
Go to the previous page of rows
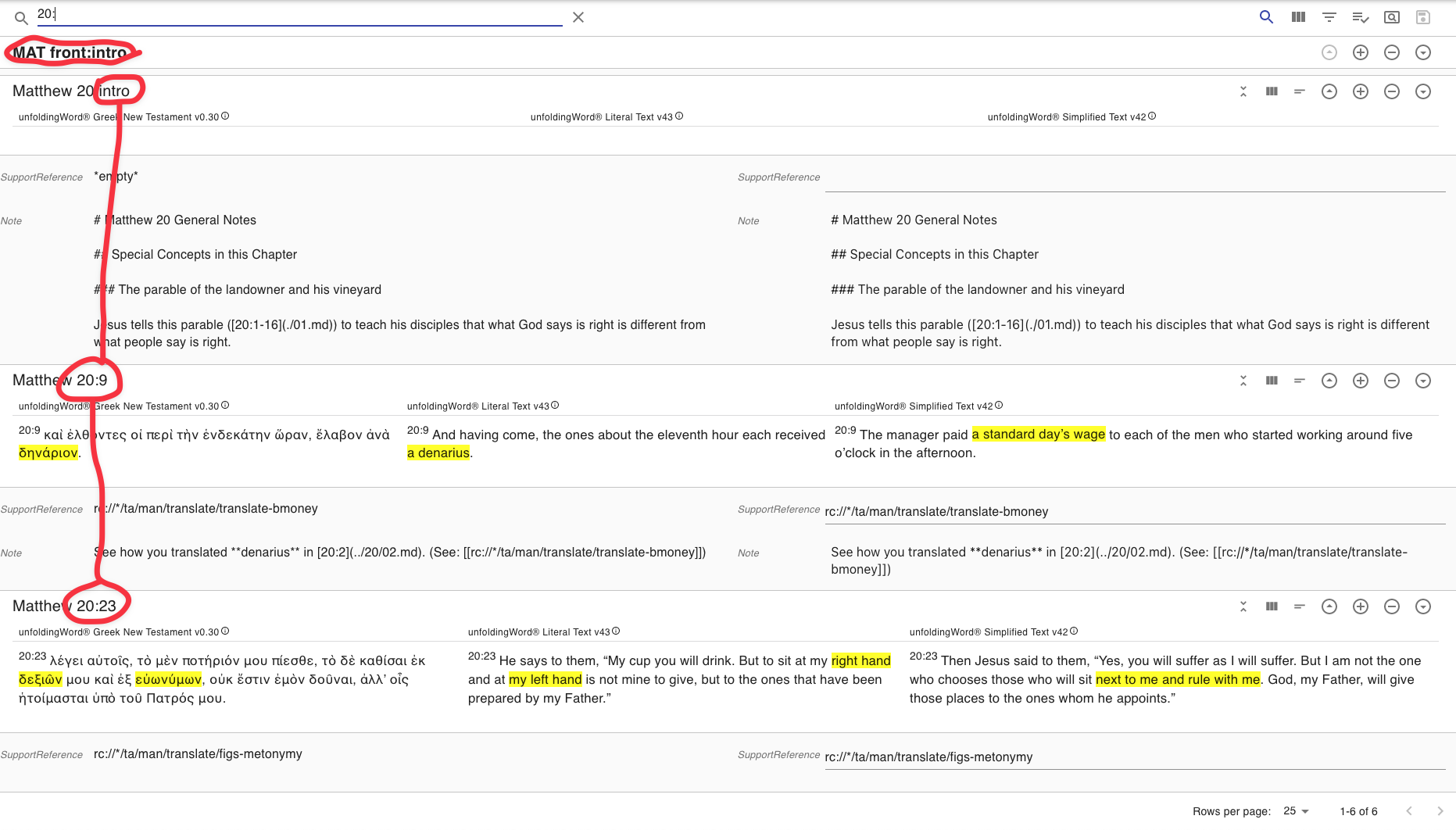click(x=1409, y=811)
